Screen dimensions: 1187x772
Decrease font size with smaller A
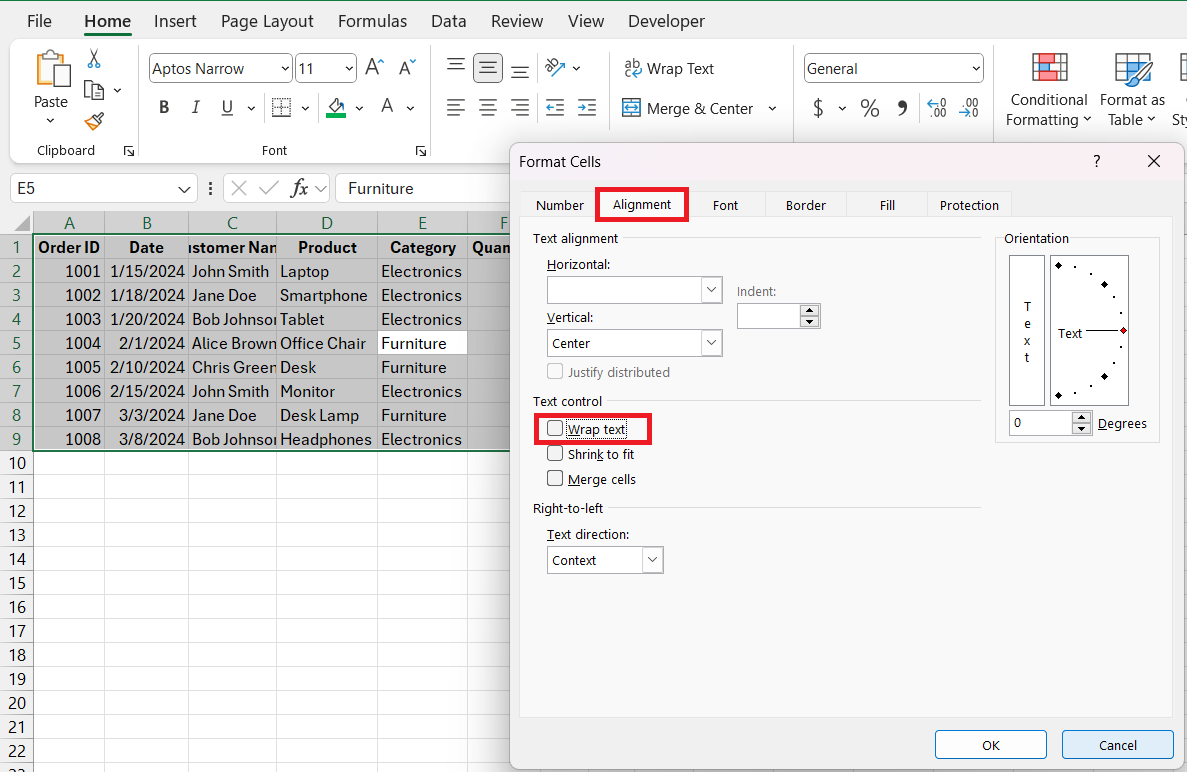coord(407,68)
